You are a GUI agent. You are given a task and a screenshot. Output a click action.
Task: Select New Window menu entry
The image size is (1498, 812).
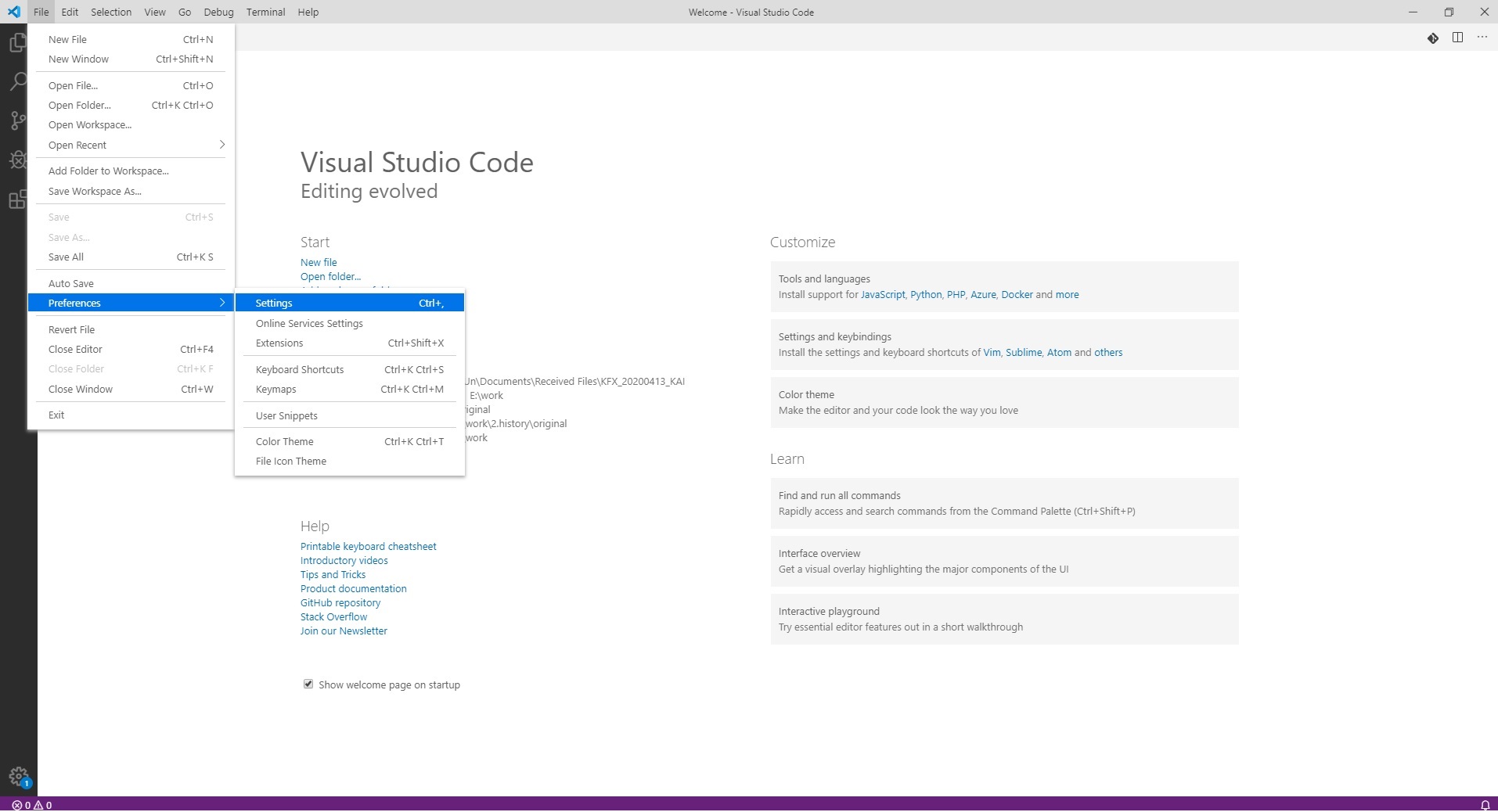(x=131, y=59)
